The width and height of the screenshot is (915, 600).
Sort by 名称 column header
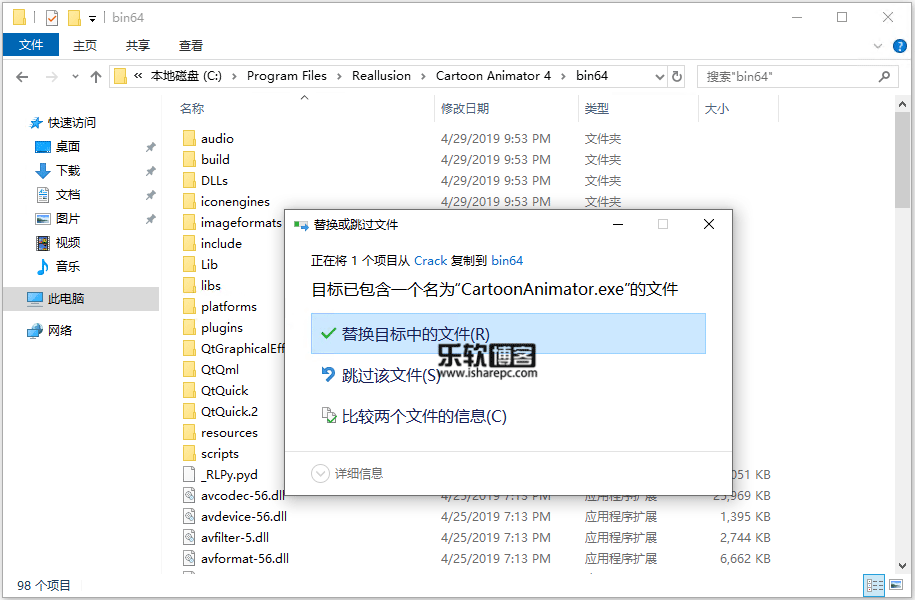coord(191,109)
